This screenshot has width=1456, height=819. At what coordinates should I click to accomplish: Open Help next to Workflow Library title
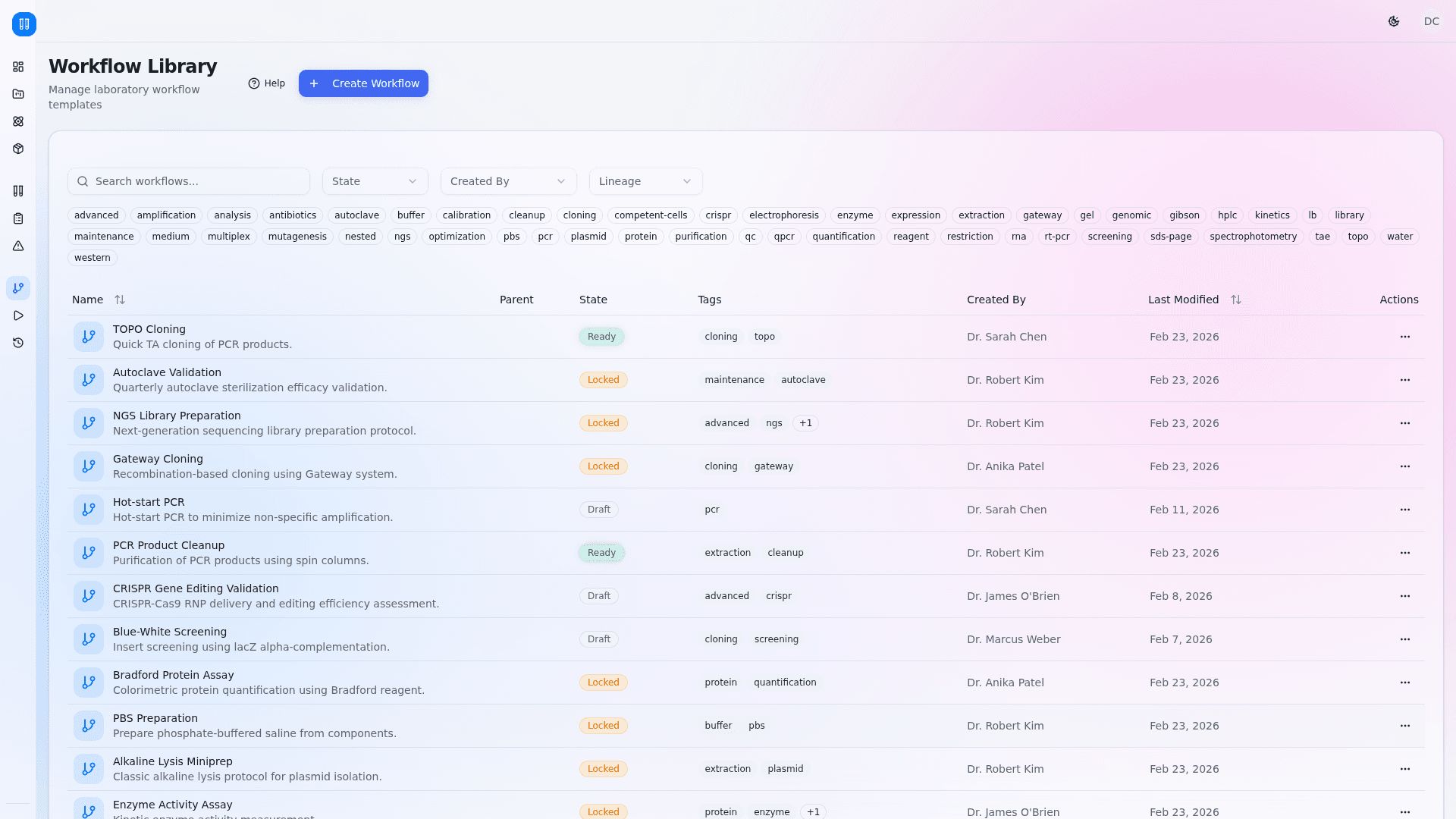[266, 83]
